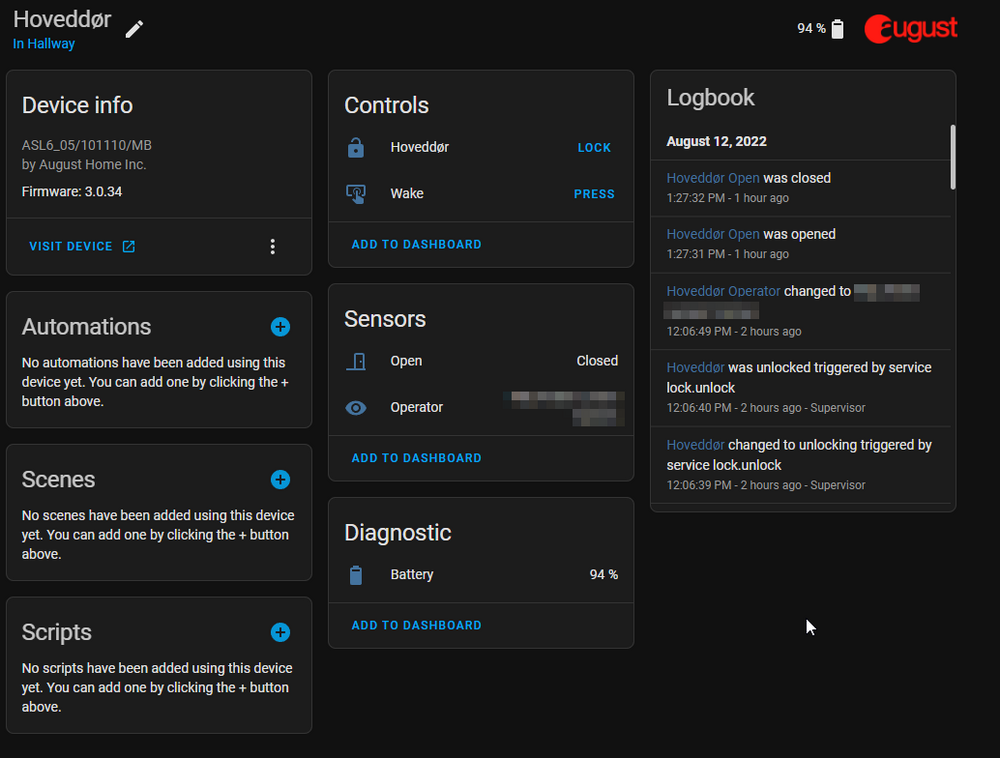Screen dimensions: 1000x758
Task: Add a script with the plus icon
Action: coord(280,632)
